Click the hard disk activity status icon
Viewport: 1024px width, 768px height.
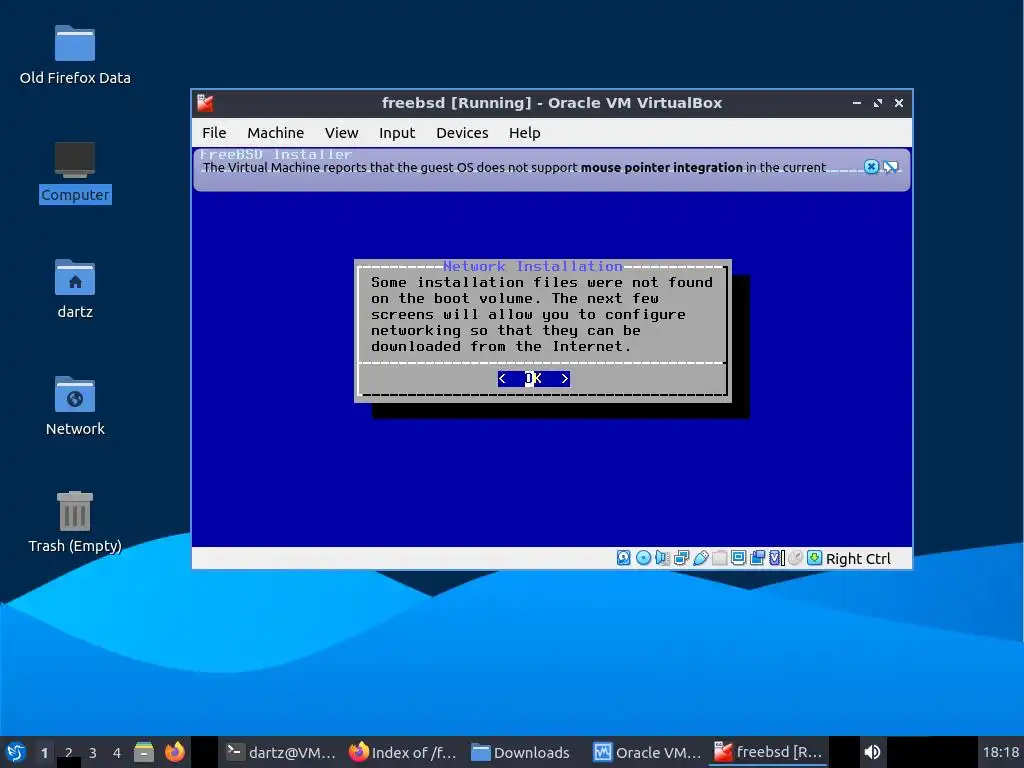click(x=624, y=558)
